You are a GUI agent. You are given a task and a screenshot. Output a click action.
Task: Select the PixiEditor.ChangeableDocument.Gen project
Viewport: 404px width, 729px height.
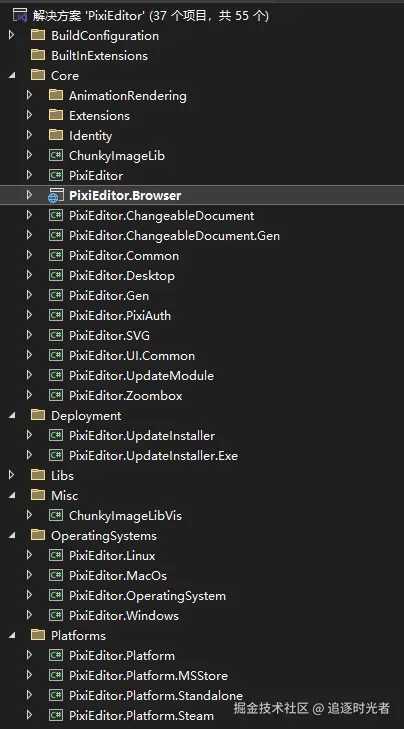click(174, 236)
